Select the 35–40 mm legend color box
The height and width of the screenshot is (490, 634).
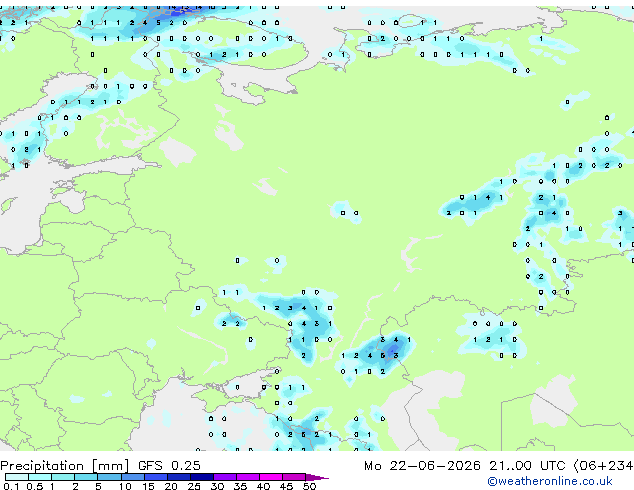[x=247, y=477]
